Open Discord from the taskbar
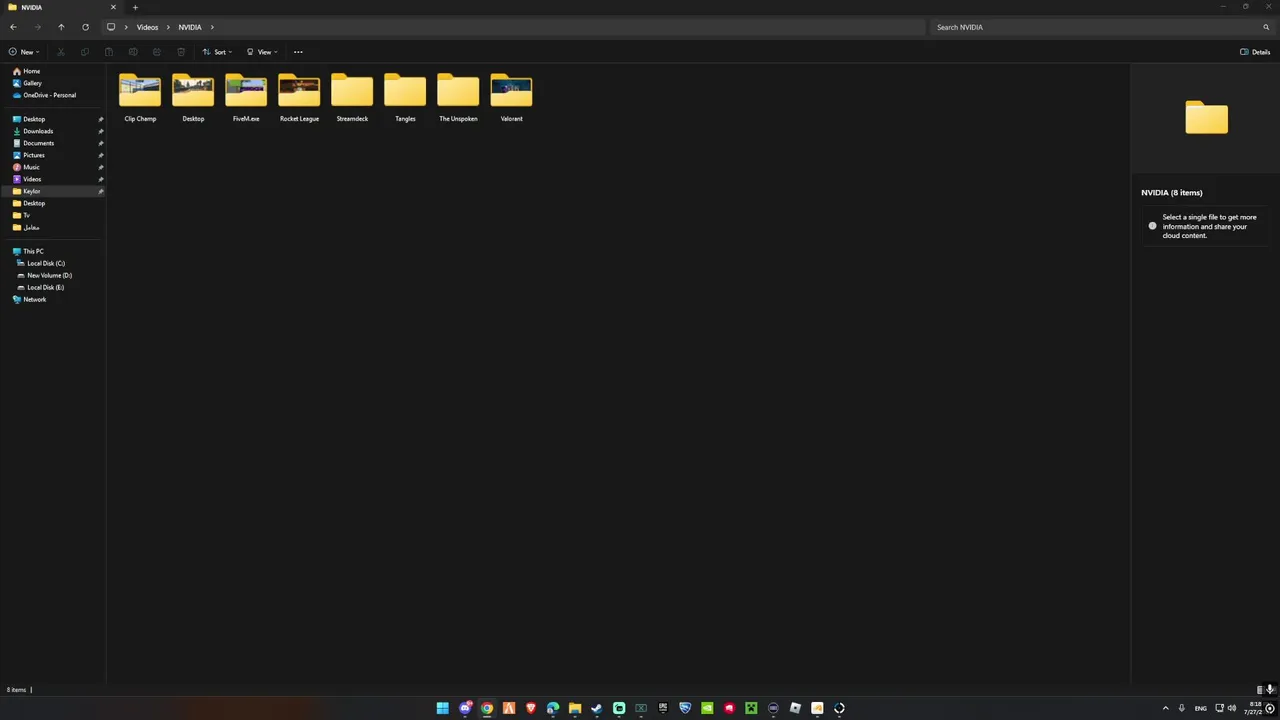 465,708
